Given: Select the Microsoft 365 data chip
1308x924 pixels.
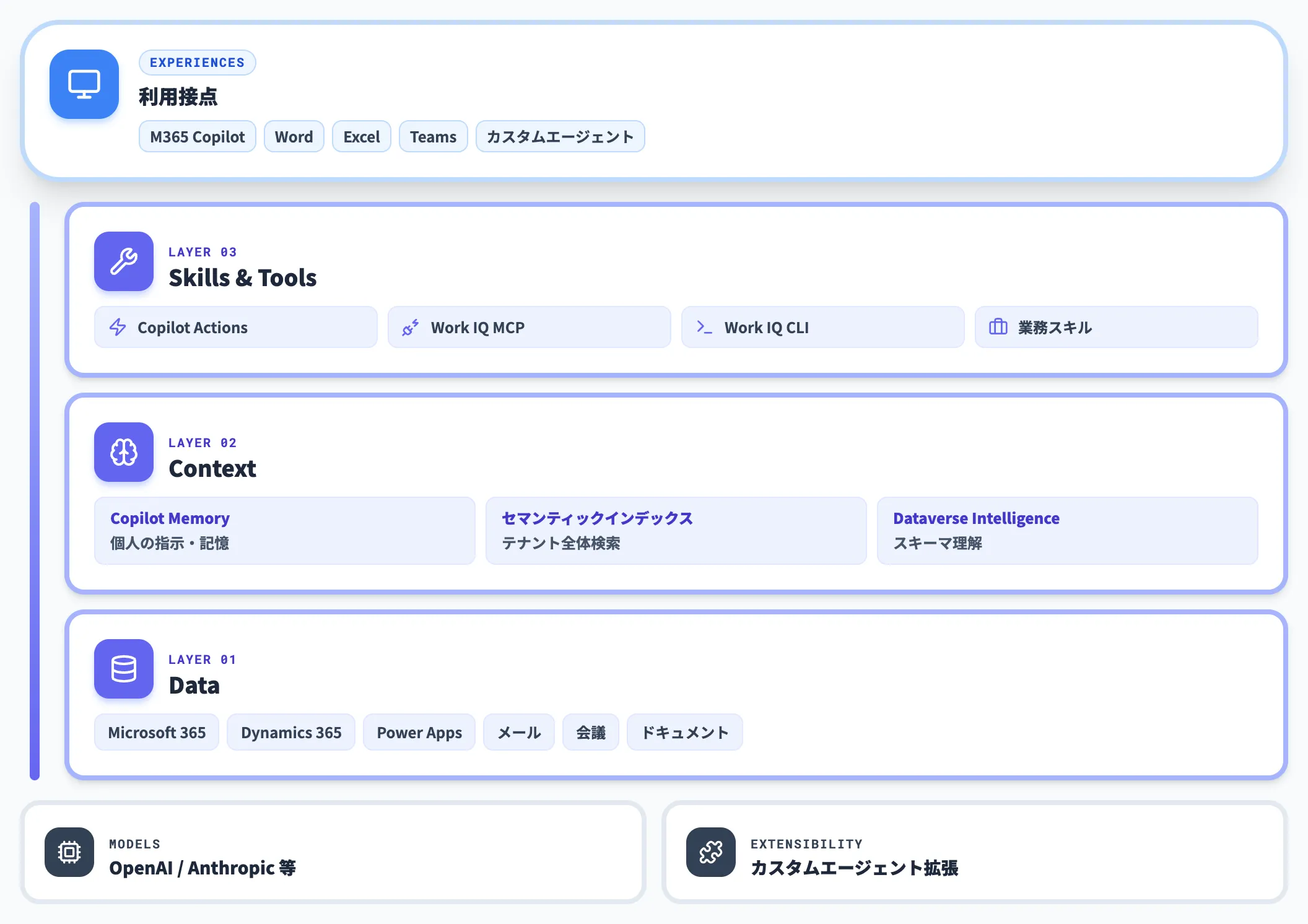Looking at the screenshot, I should click(x=157, y=732).
